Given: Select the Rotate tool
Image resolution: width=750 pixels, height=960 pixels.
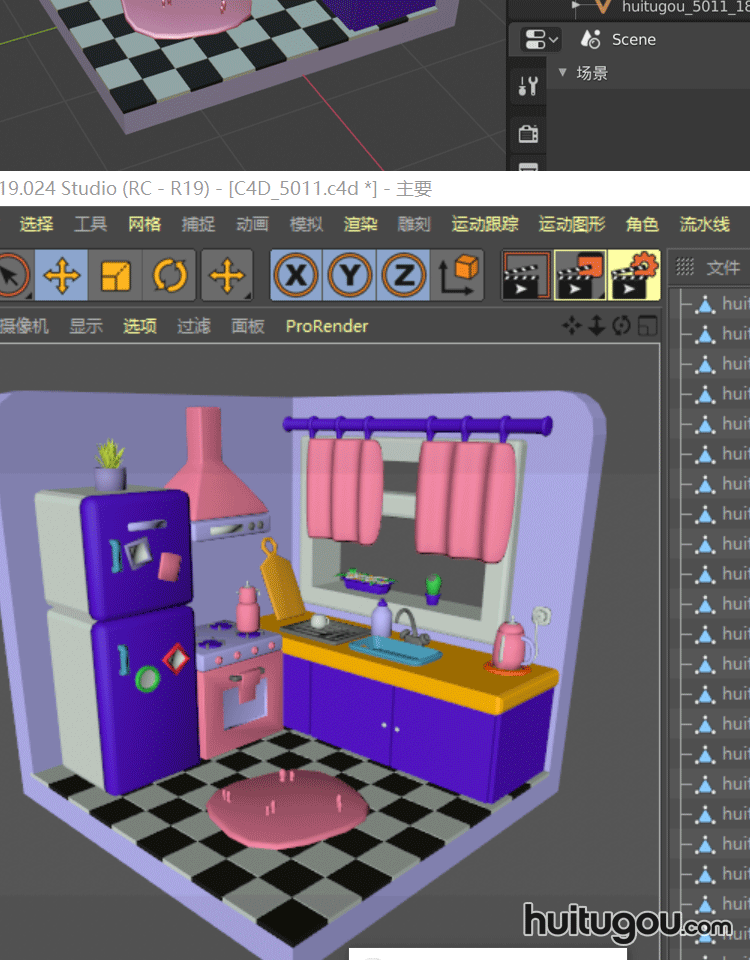Looking at the screenshot, I should (x=170, y=276).
